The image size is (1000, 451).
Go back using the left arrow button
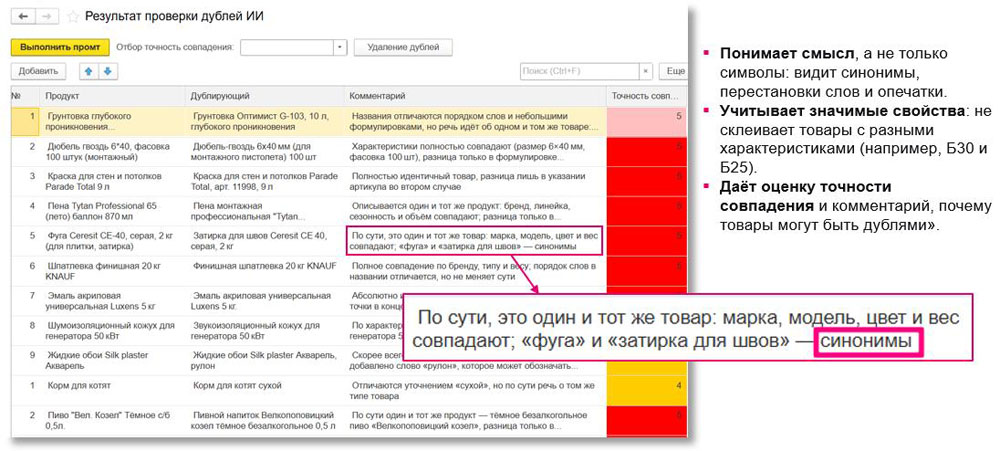(x=24, y=17)
